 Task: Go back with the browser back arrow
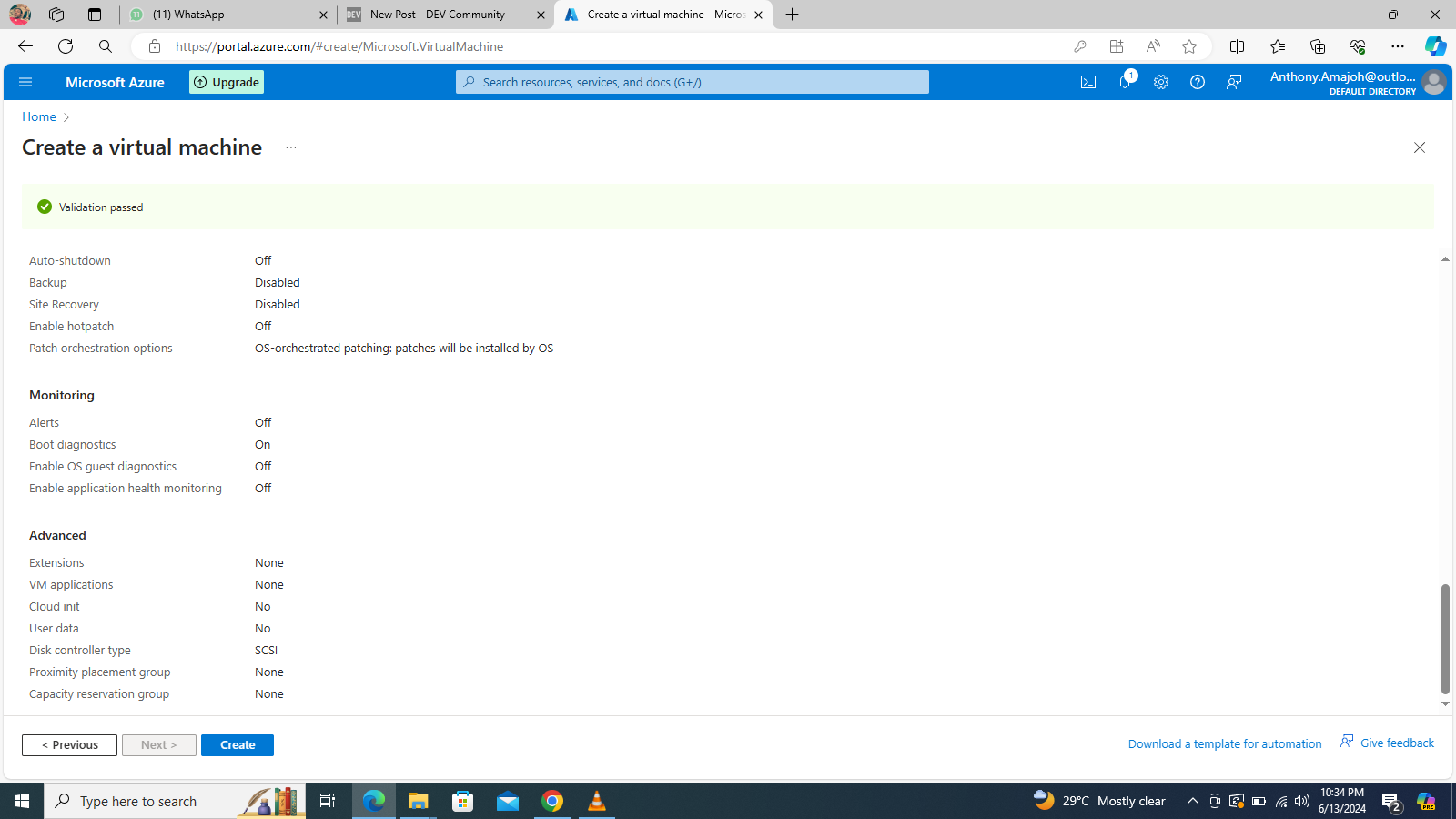(25, 46)
